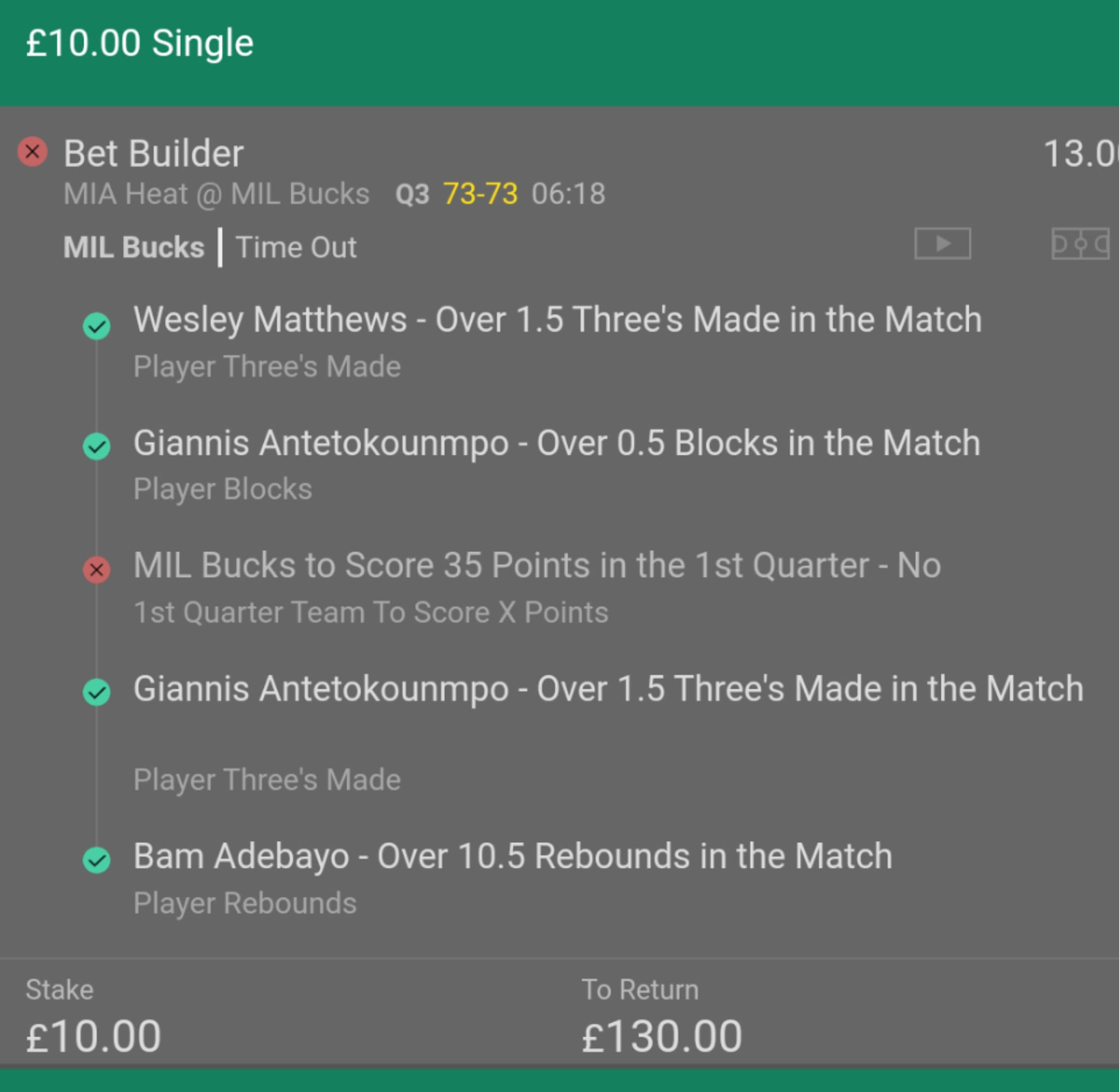Click green tick beside Giannis Blocks selection

click(97, 447)
